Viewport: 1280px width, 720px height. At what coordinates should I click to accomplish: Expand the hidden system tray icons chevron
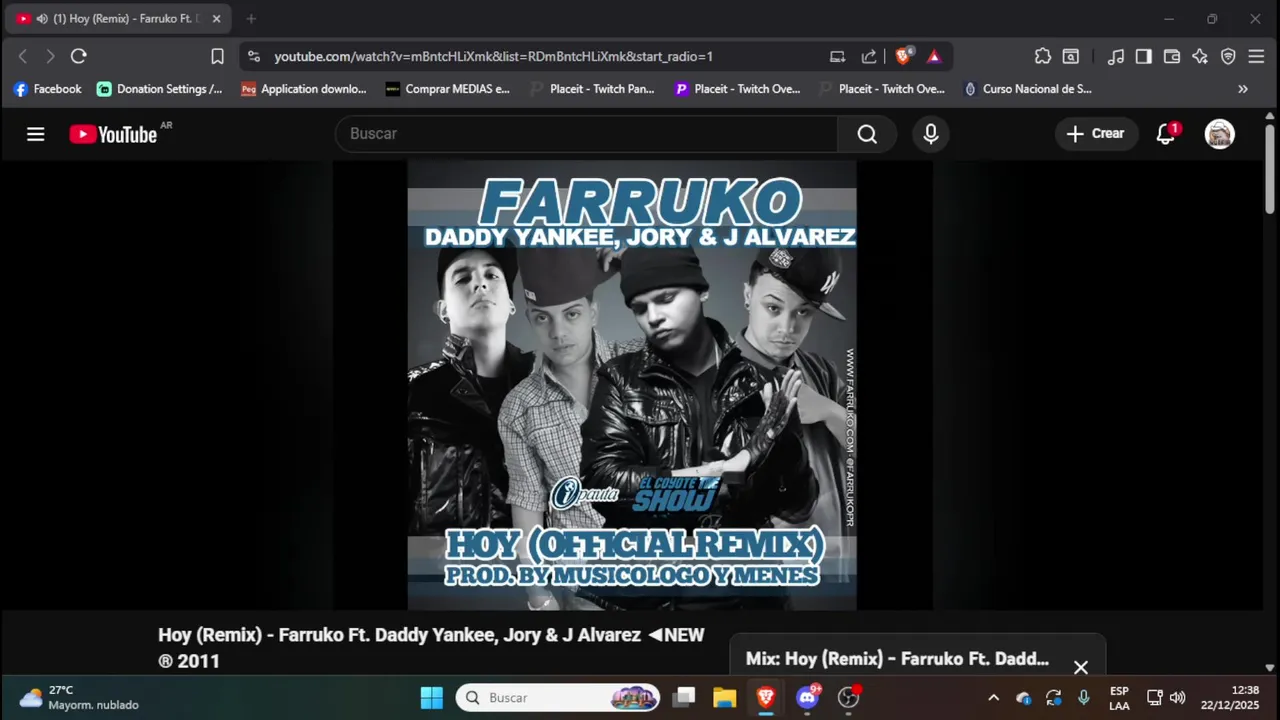coord(993,698)
